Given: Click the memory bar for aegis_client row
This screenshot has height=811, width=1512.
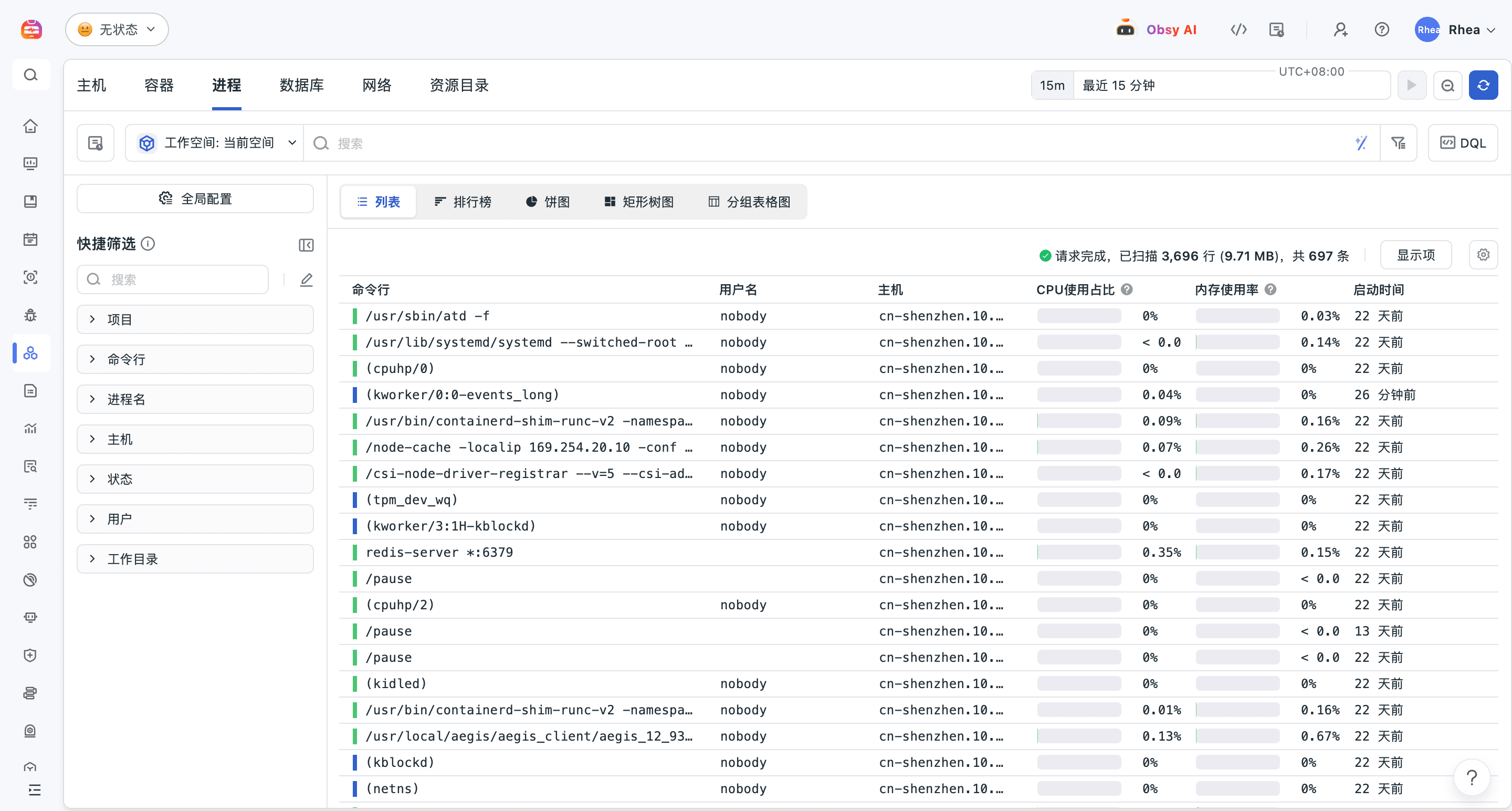Looking at the screenshot, I should [1238, 736].
